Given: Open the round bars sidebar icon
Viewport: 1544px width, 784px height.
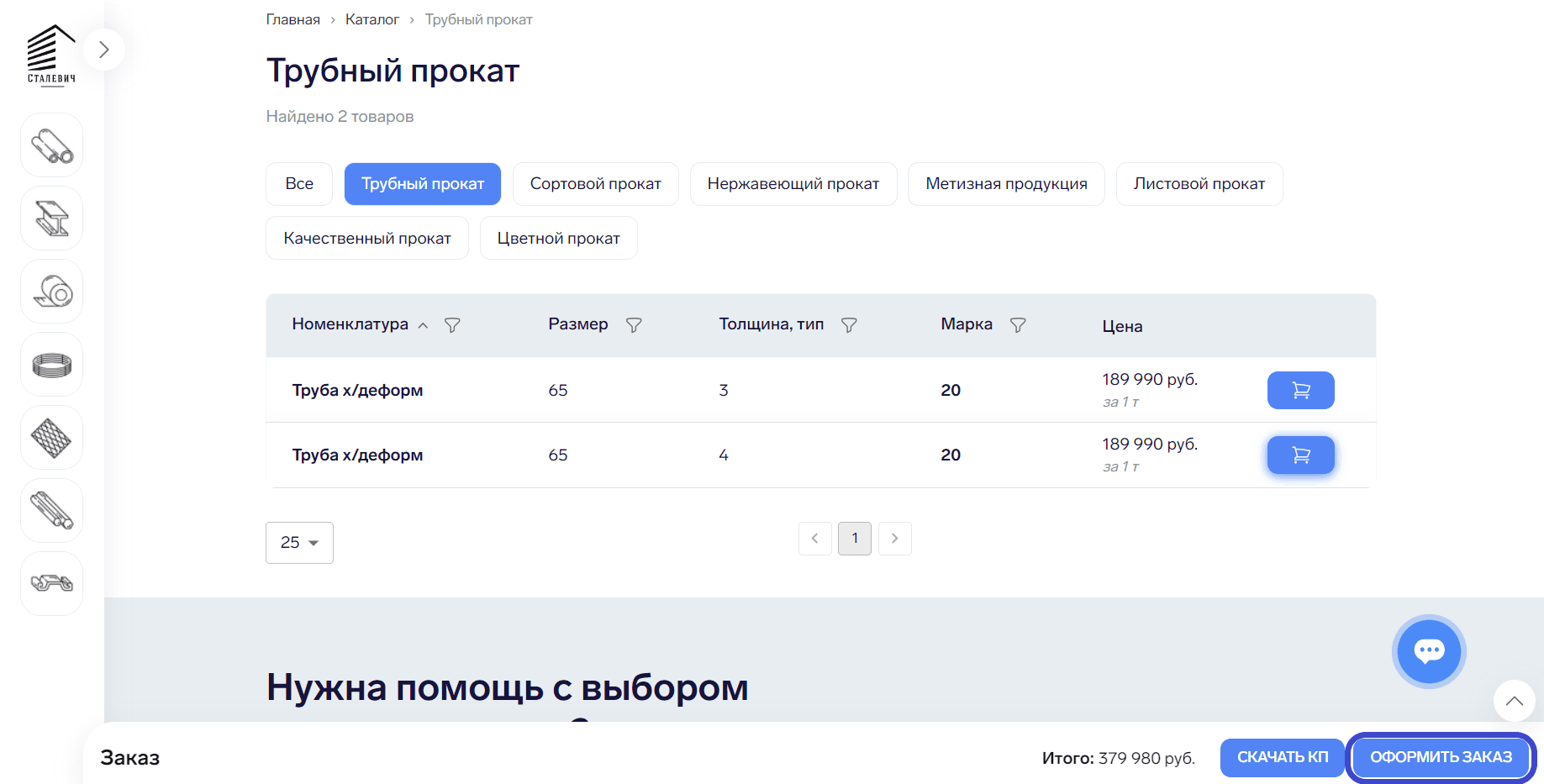Looking at the screenshot, I should [x=52, y=511].
